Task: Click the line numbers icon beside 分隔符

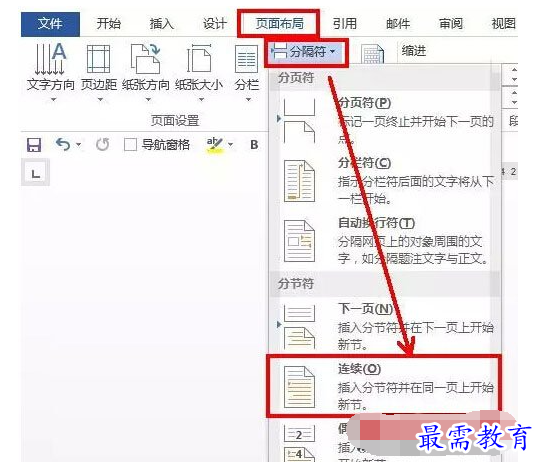Action: pyautogui.click(x=372, y=54)
